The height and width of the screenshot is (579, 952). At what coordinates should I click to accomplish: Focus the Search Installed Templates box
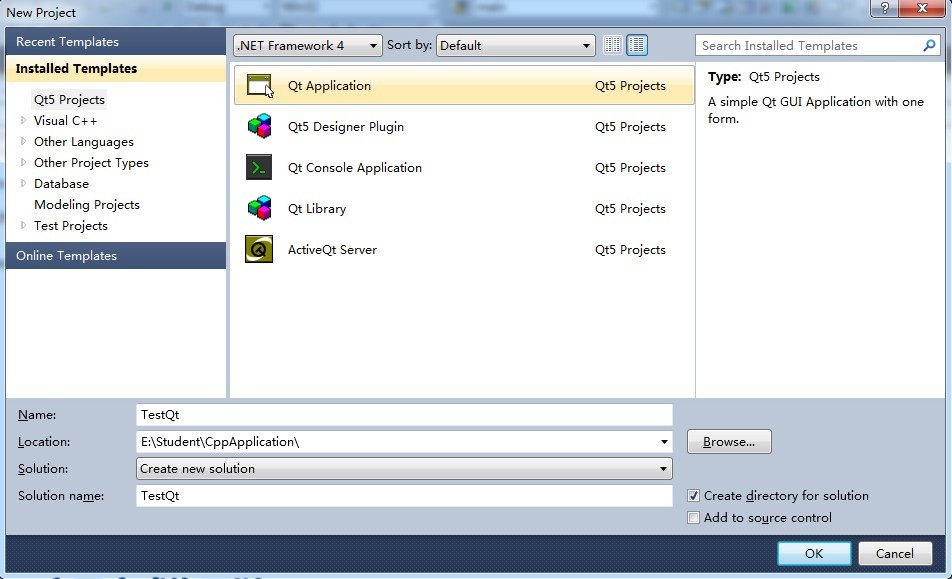[x=811, y=46]
